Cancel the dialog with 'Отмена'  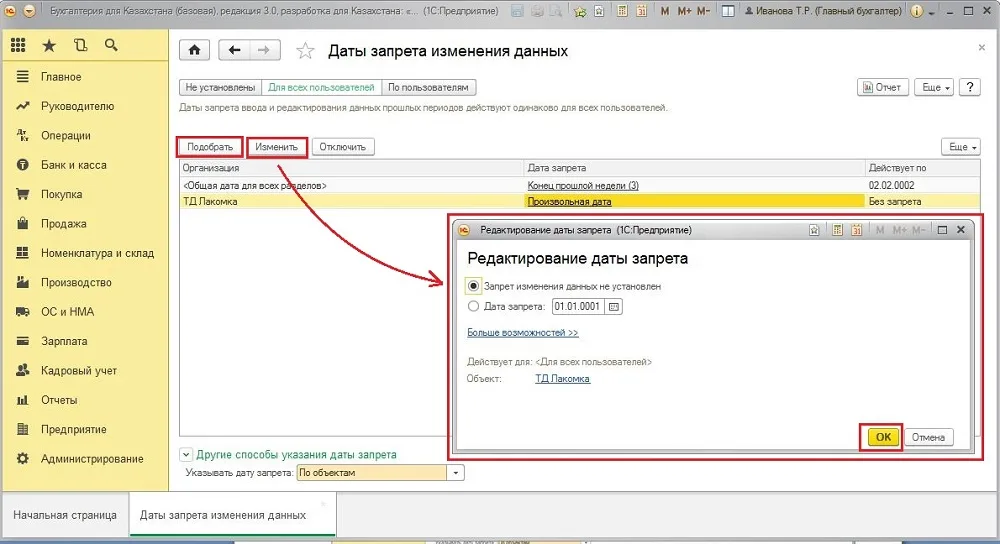tap(928, 437)
